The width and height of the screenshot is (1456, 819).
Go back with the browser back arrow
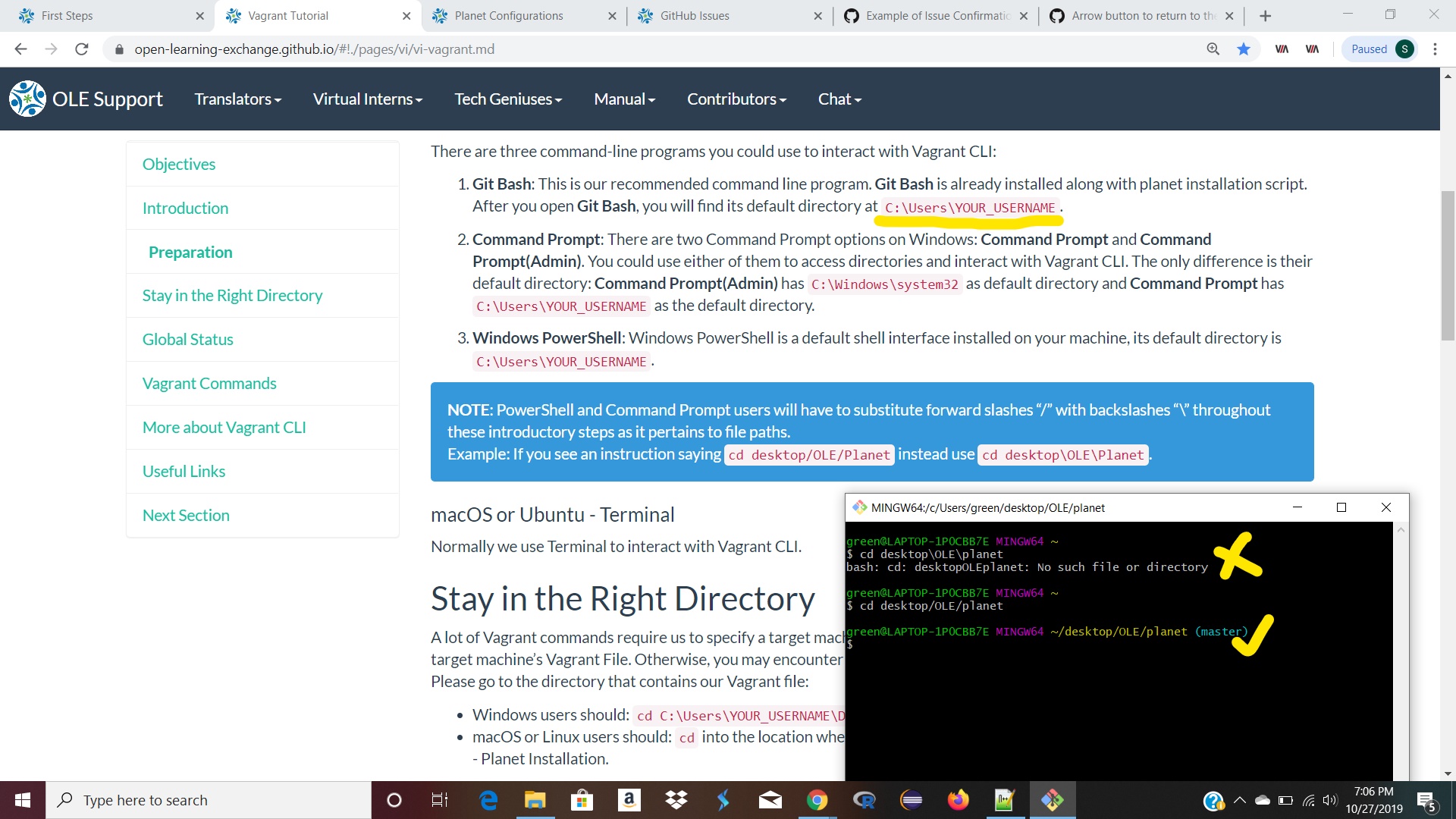[x=20, y=49]
